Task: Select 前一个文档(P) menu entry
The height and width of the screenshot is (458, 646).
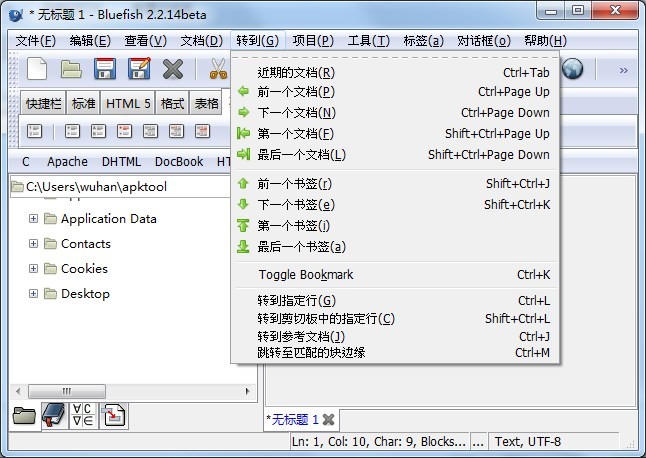Action: click(x=395, y=91)
